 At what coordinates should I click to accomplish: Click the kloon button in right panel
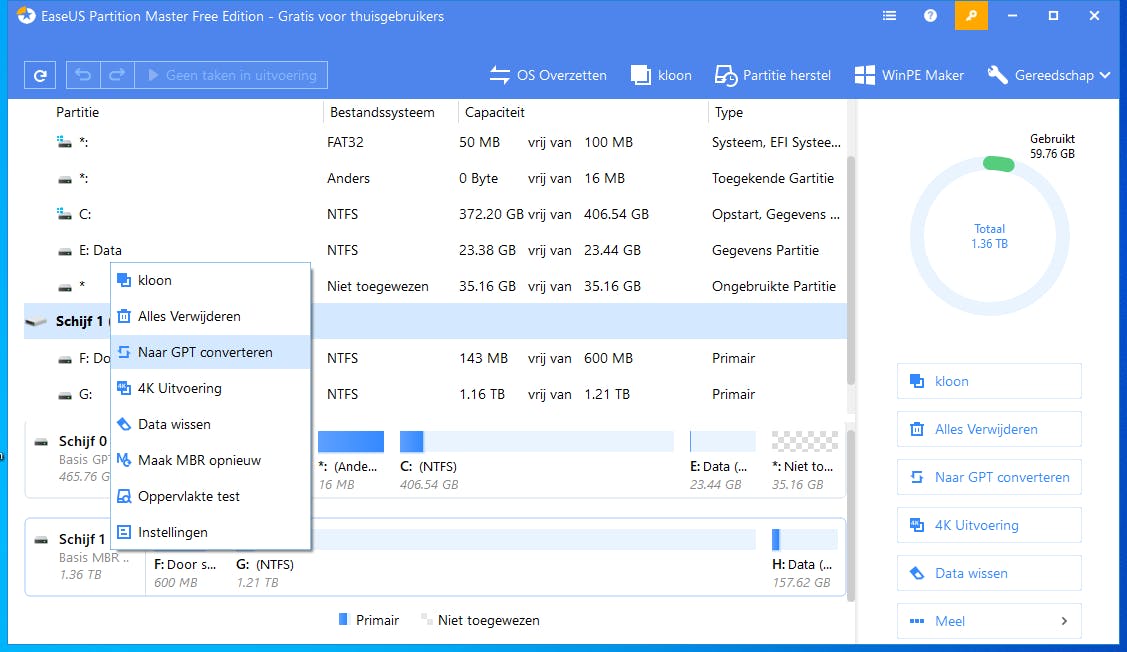(x=989, y=381)
